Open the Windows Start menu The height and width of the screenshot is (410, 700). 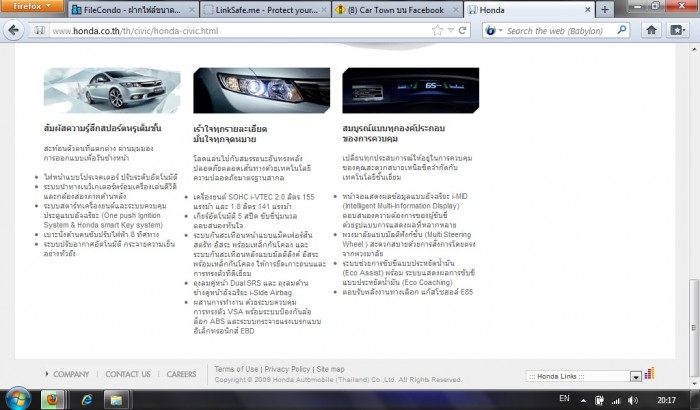click(x=18, y=399)
